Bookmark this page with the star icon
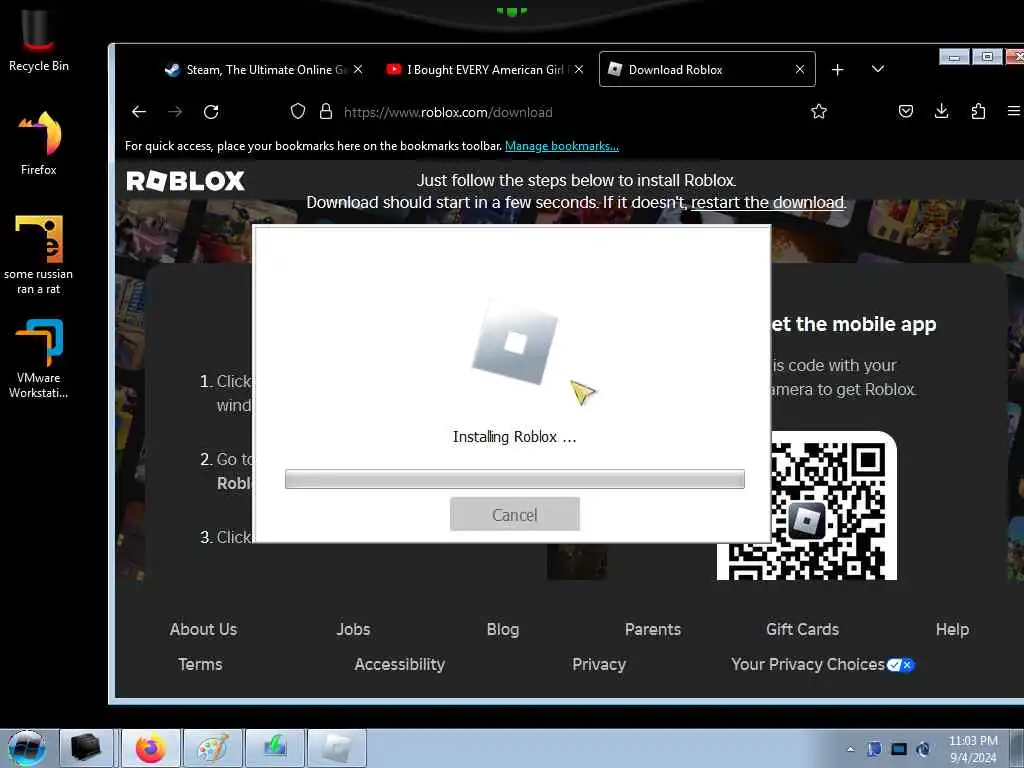 (x=818, y=112)
